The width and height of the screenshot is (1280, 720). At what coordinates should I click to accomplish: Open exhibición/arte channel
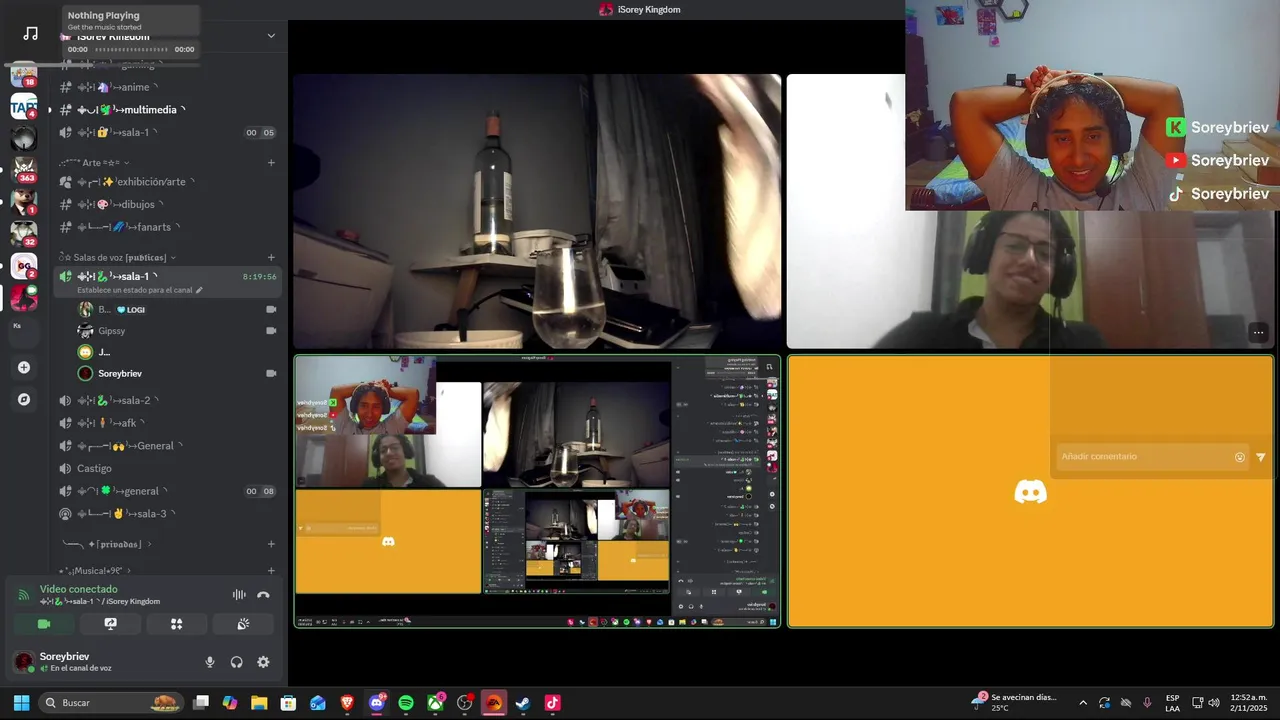[168, 182]
